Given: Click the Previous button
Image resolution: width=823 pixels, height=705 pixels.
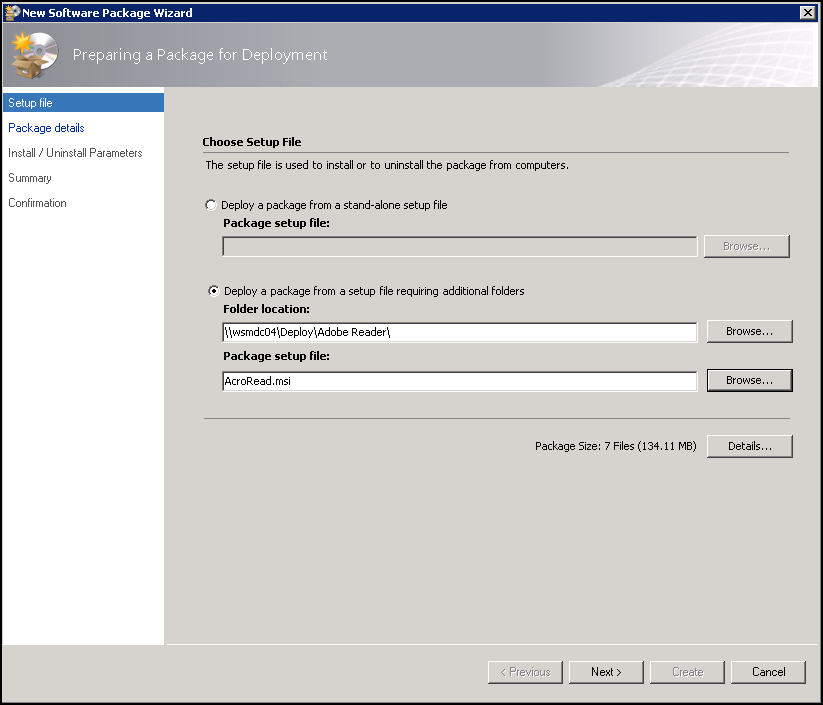Looking at the screenshot, I should 524,671.
